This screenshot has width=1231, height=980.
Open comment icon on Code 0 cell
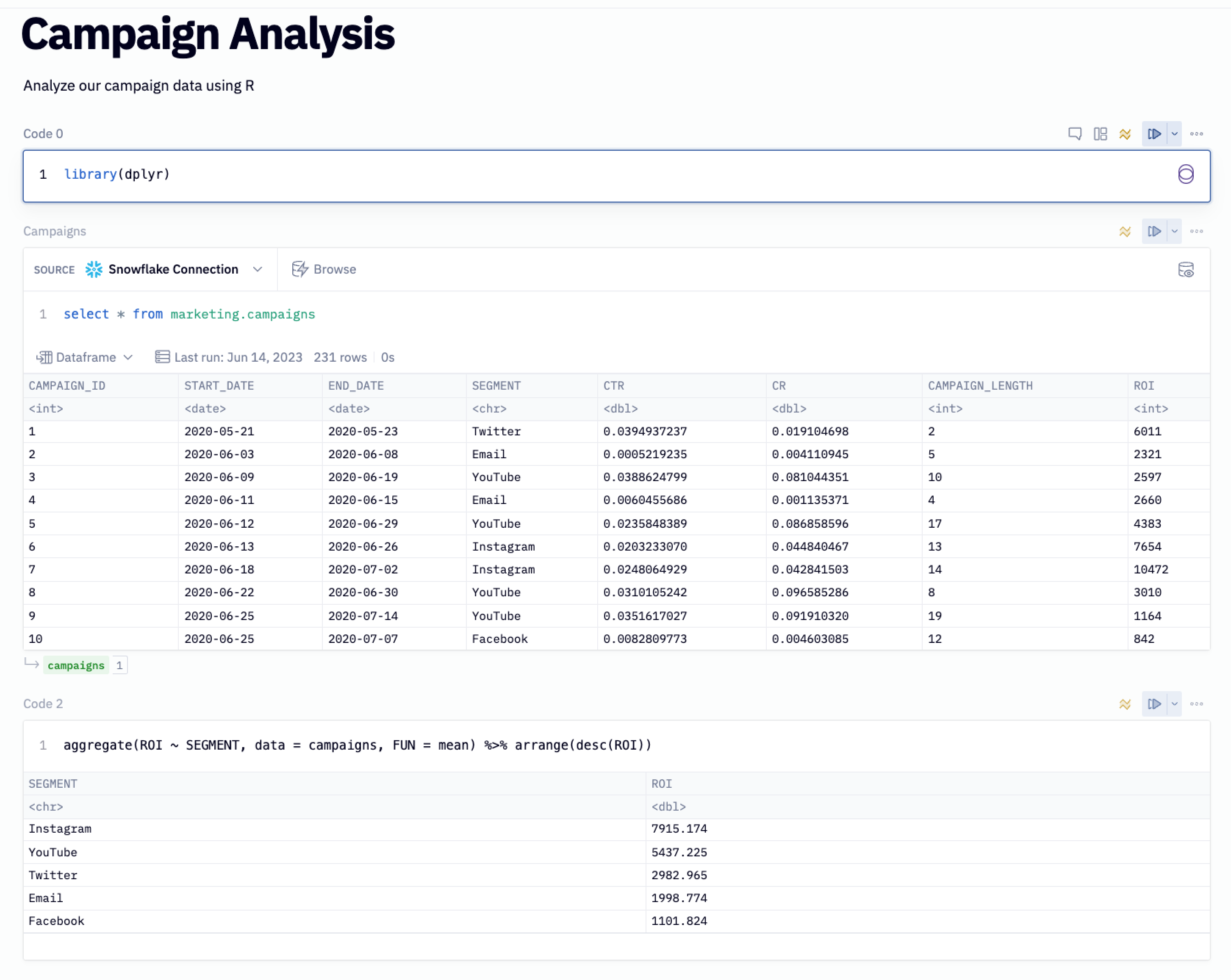pos(1075,133)
